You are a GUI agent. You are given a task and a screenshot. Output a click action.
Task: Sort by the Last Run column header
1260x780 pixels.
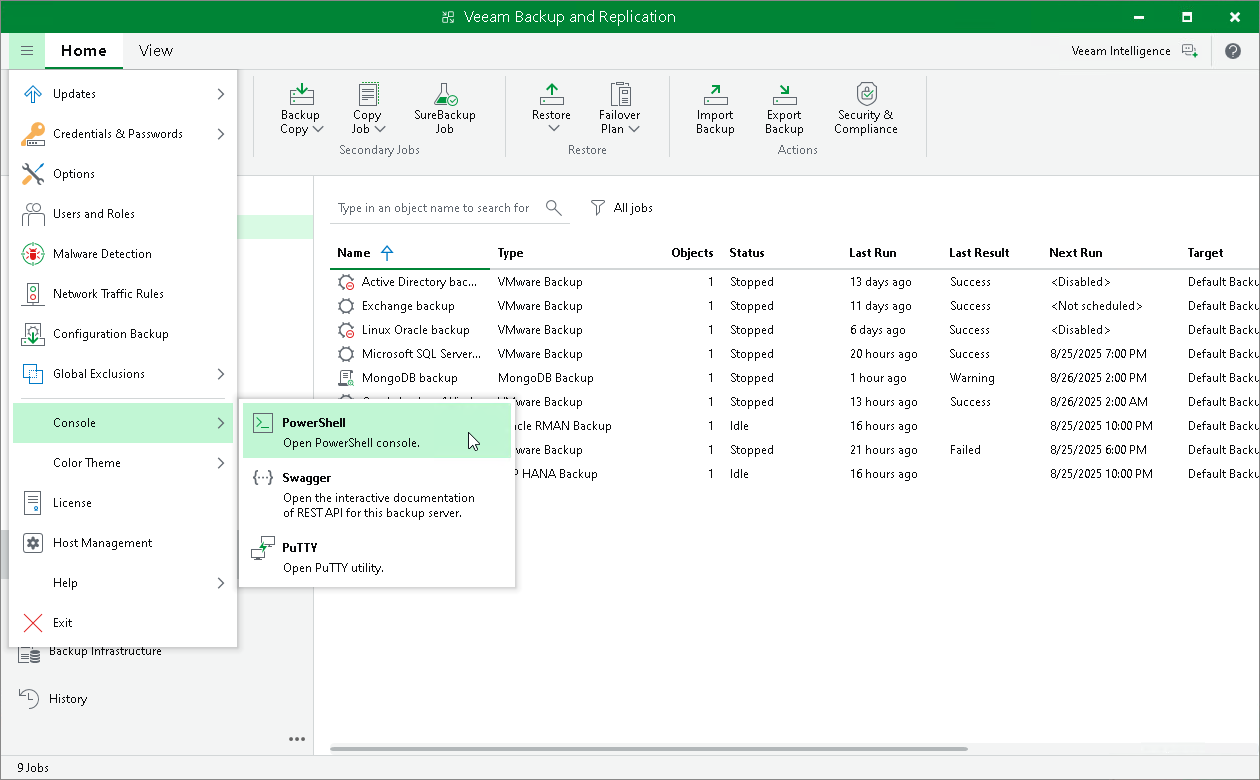click(873, 253)
